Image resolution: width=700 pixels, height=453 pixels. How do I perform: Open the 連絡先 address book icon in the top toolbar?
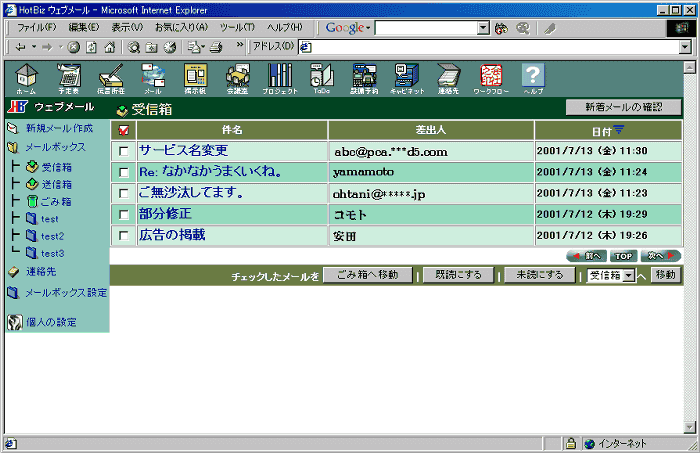click(448, 78)
